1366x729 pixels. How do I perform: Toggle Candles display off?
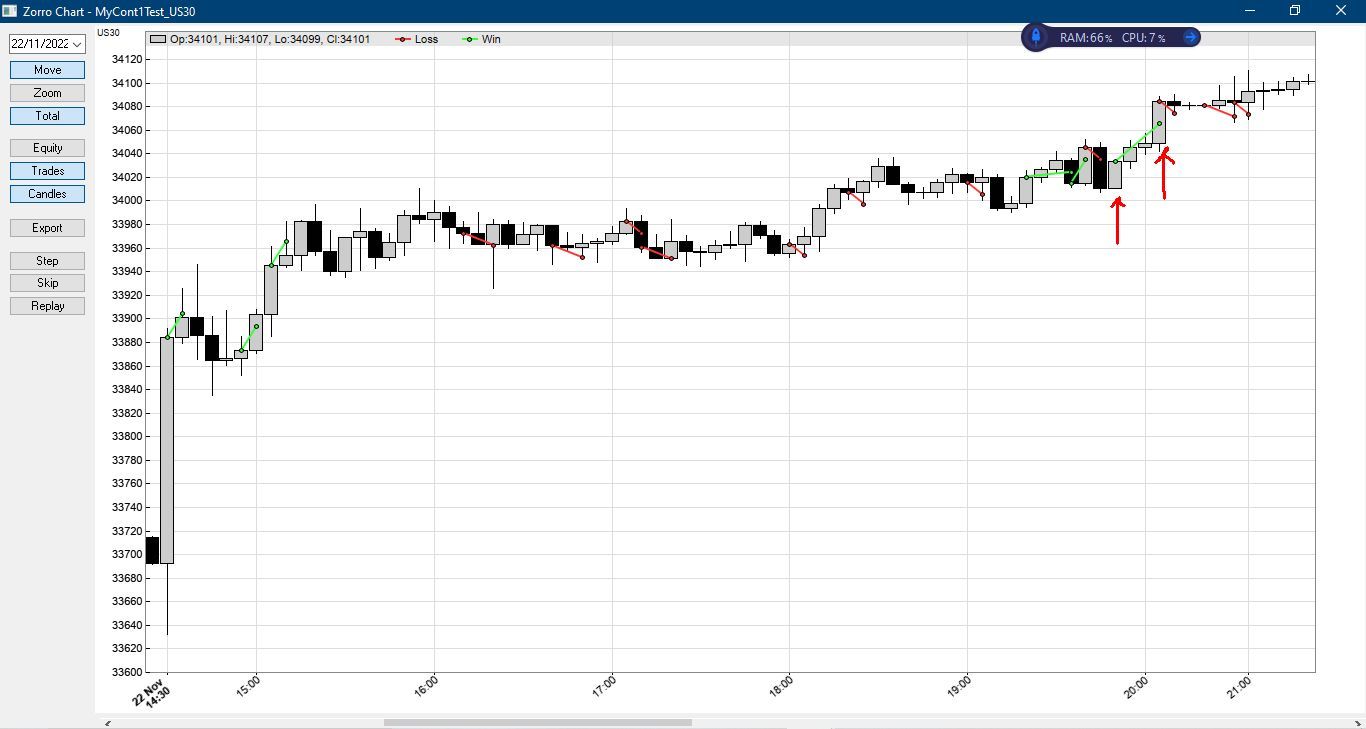[x=47, y=194]
